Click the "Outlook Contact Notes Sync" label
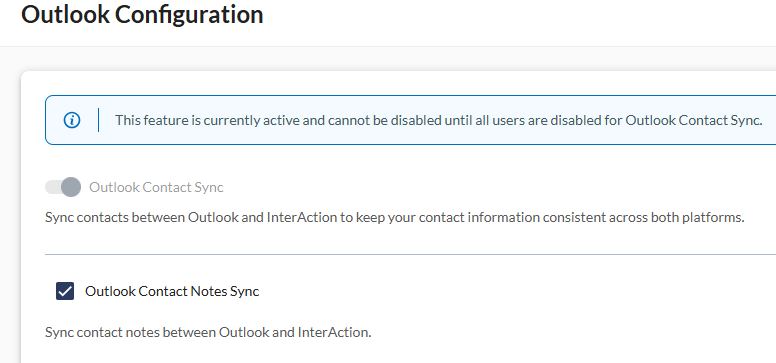The image size is (776, 363). (x=172, y=291)
